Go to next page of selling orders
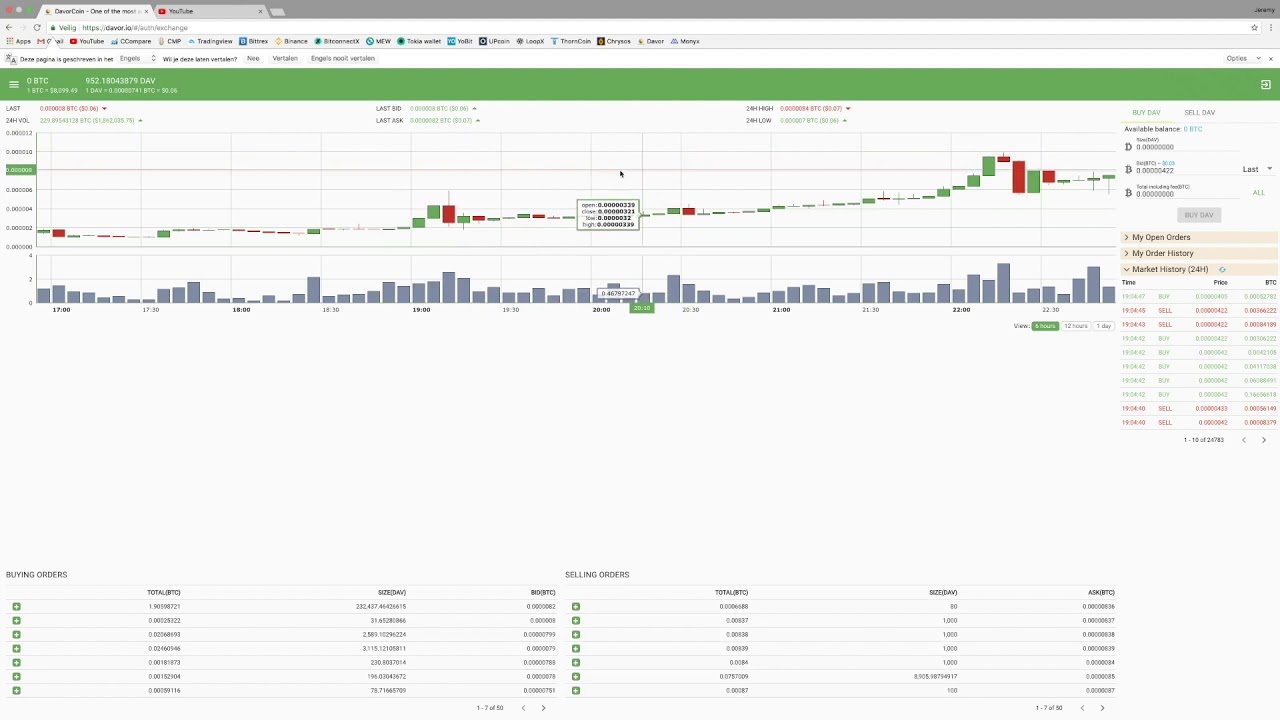The width and height of the screenshot is (1280, 720). 1102,708
